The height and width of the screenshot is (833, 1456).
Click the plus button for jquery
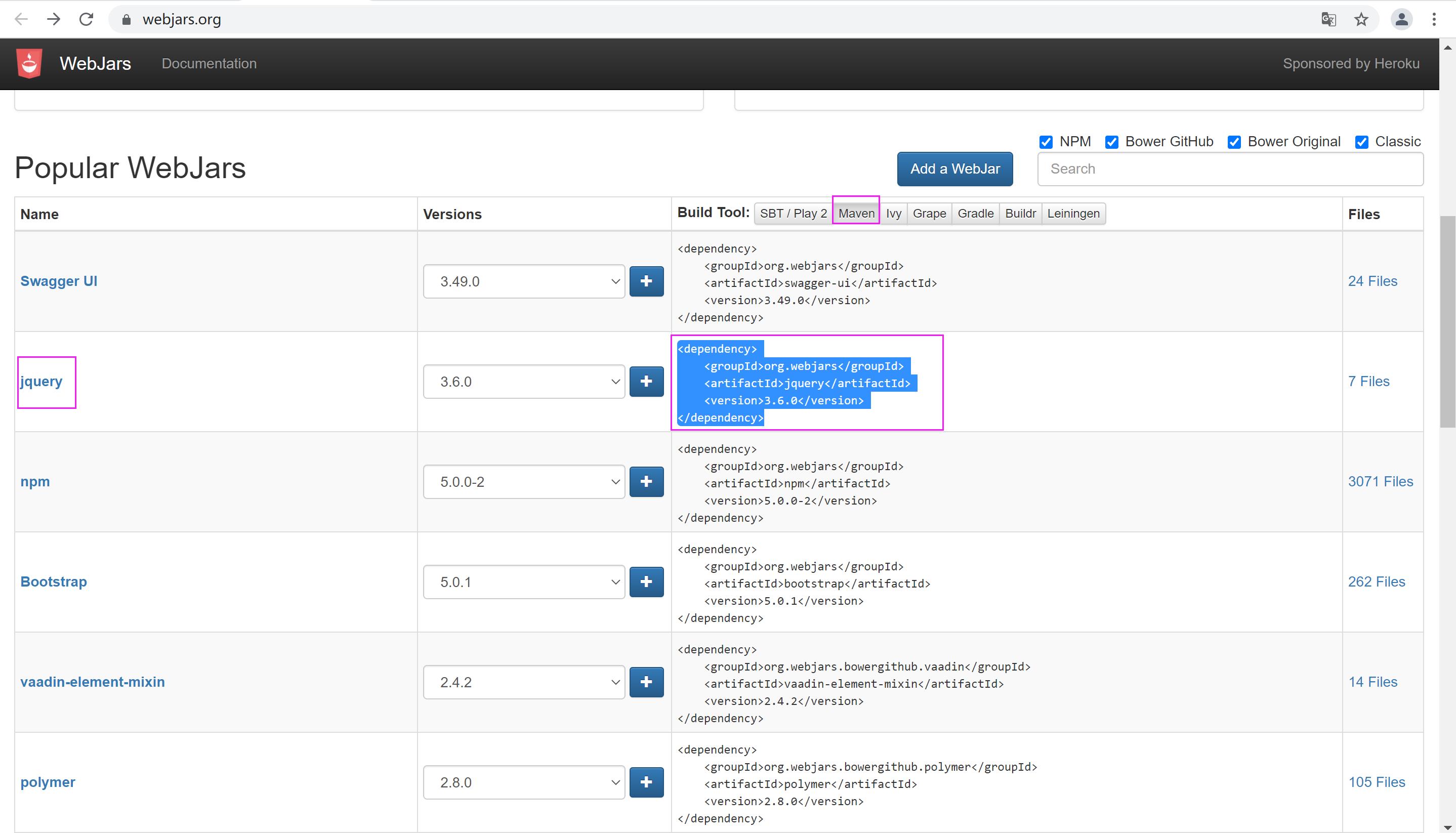(646, 381)
